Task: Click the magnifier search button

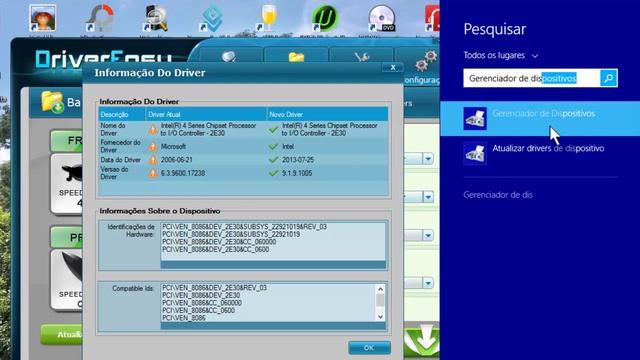Action: click(609, 78)
